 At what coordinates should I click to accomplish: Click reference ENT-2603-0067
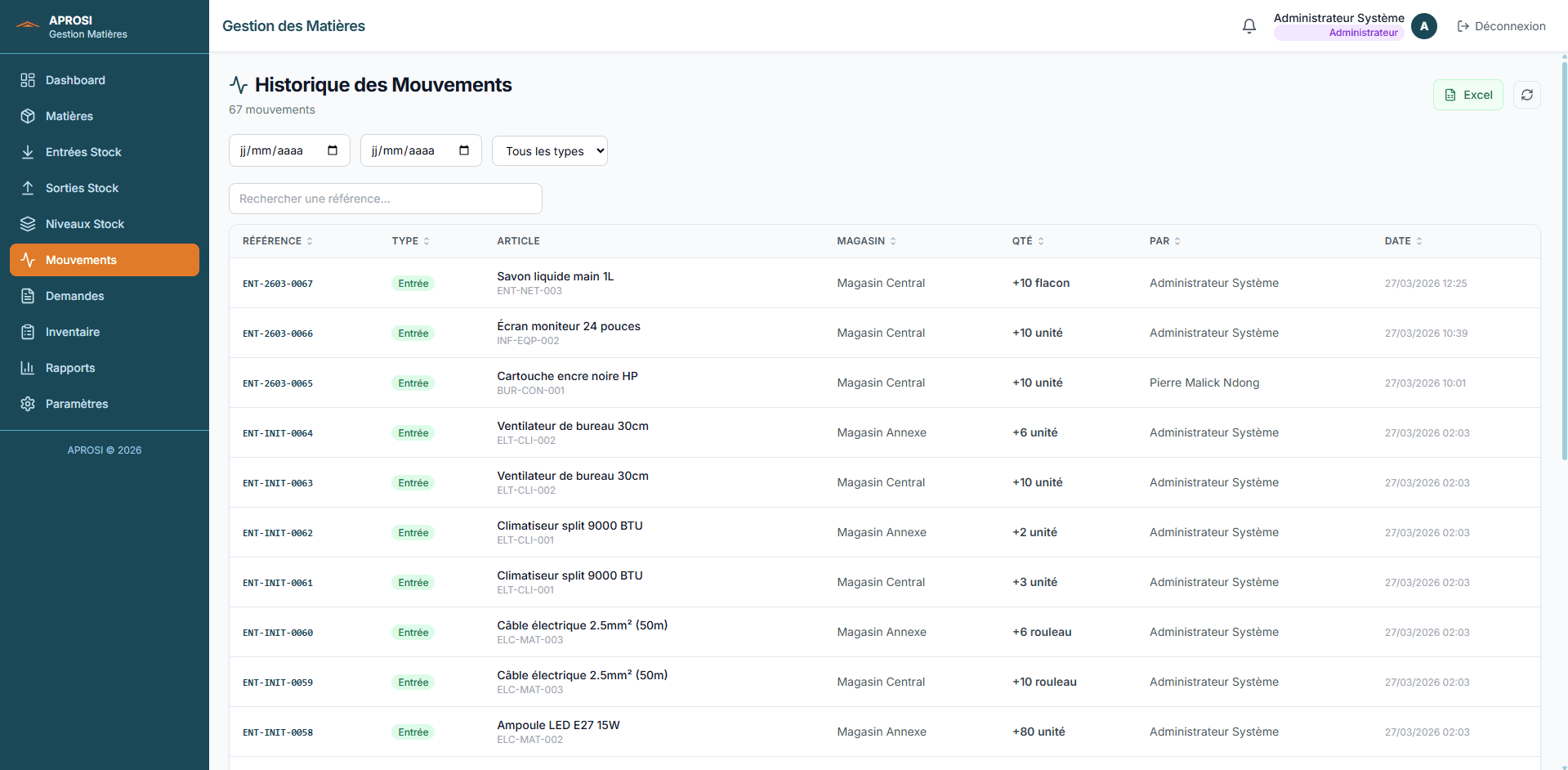278,284
